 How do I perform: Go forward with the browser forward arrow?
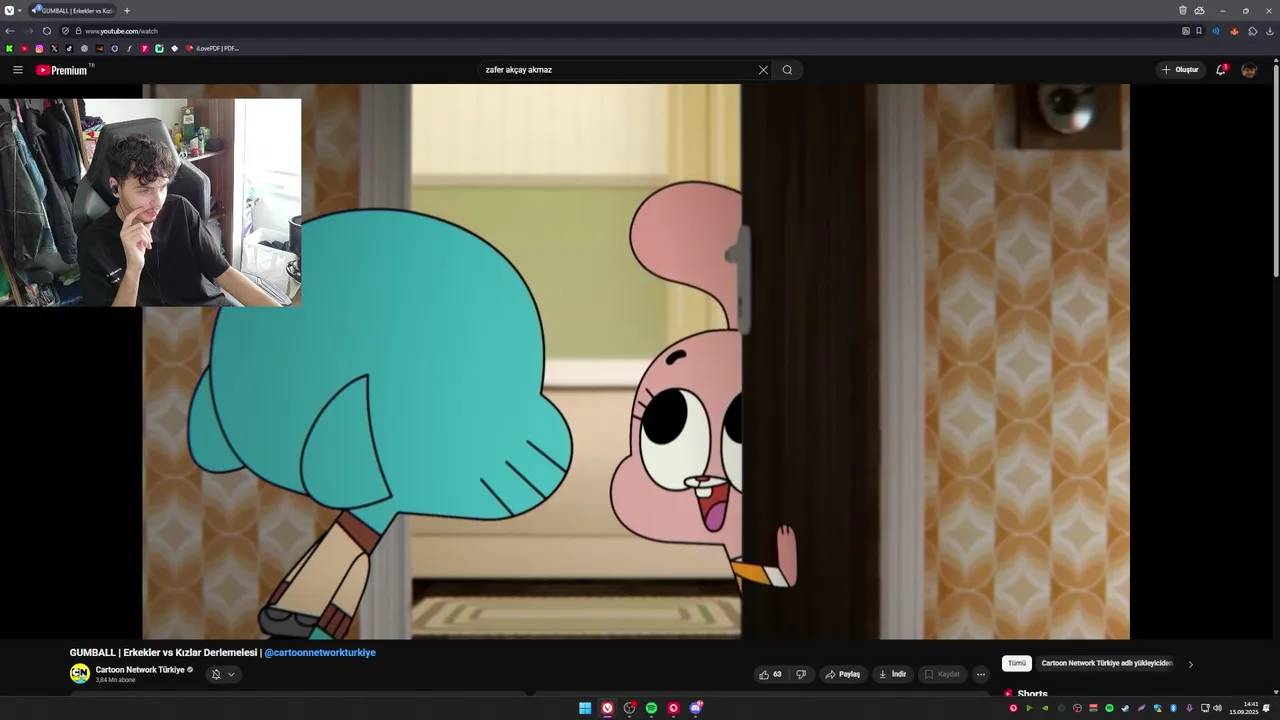coord(29,31)
